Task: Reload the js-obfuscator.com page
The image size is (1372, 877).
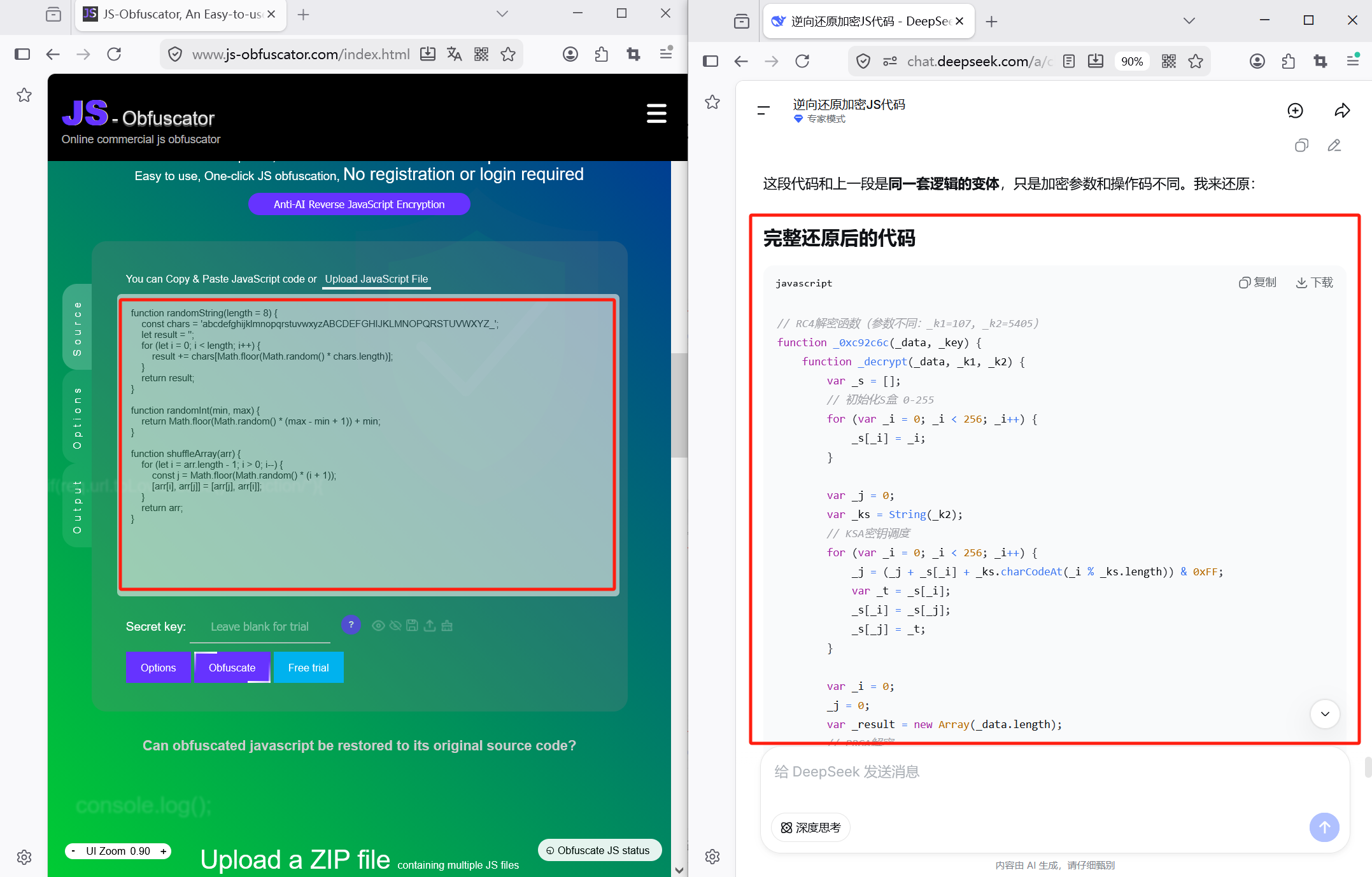Action: [114, 54]
